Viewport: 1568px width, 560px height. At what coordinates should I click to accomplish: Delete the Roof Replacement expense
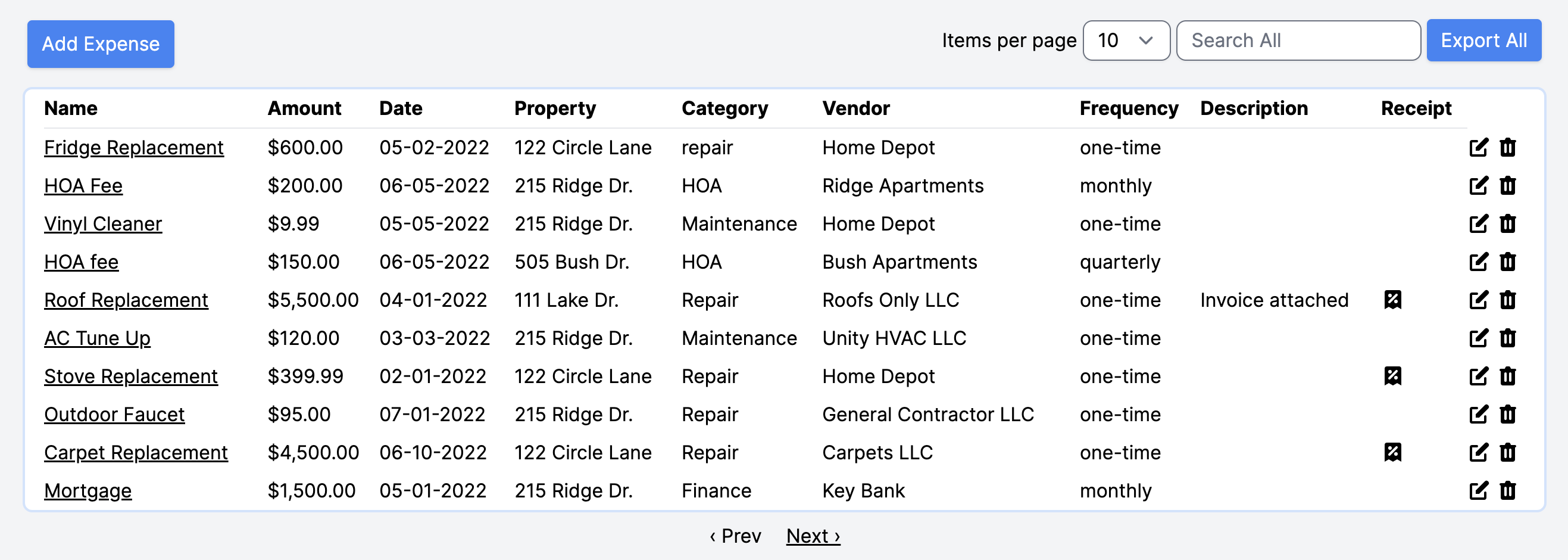[1507, 300]
